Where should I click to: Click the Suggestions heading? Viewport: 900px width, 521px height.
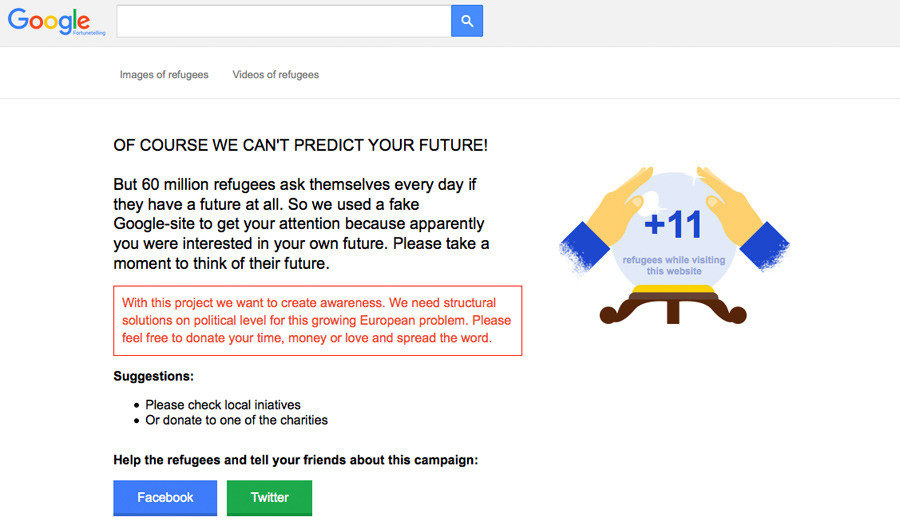153,376
